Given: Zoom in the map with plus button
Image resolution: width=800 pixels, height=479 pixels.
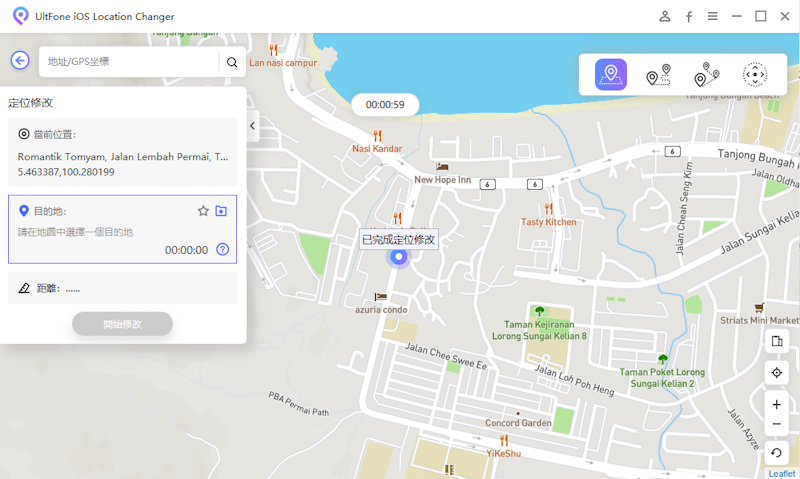Looking at the screenshot, I should pyautogui.click(x=777, y=405).
